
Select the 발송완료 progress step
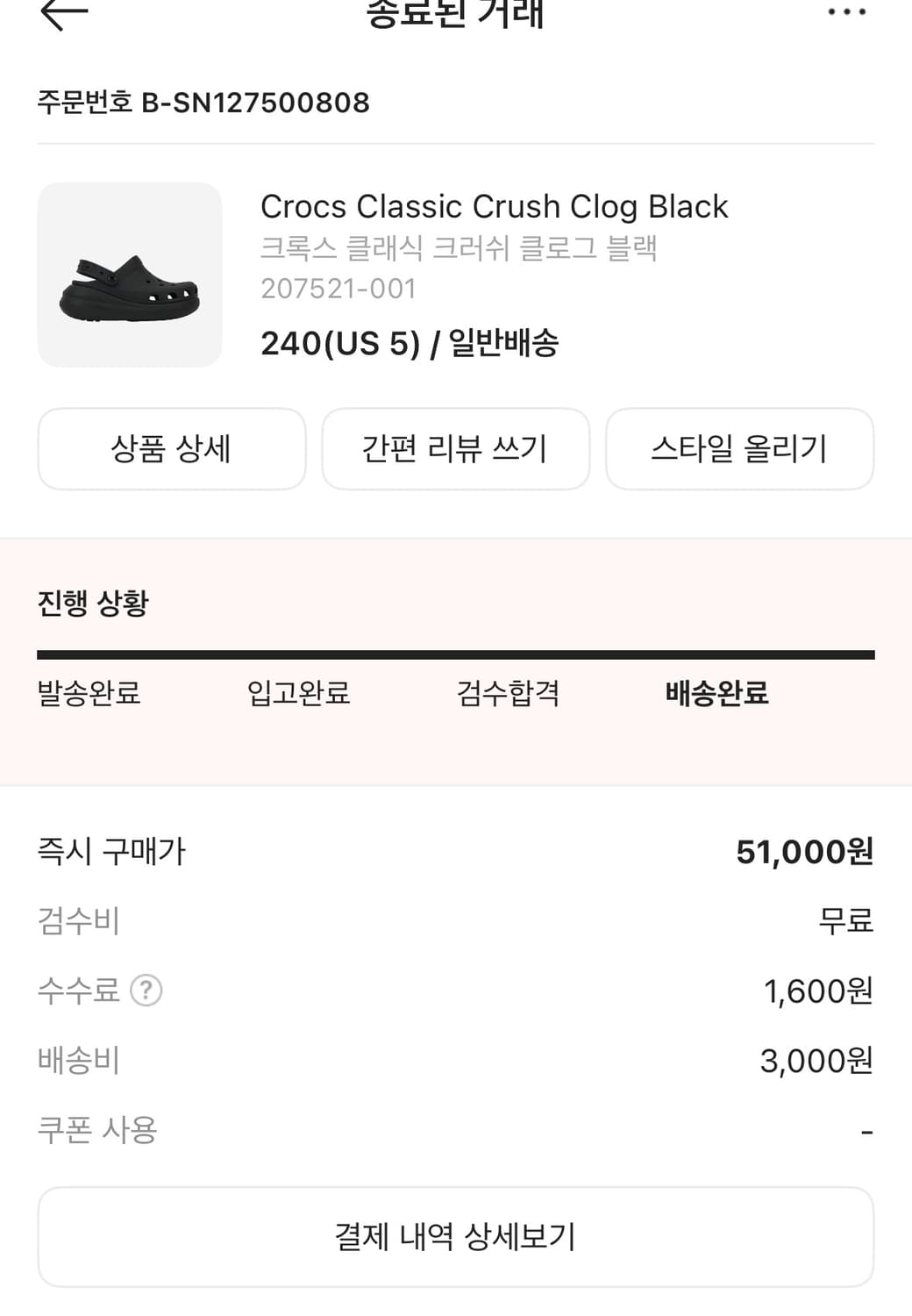89,693
